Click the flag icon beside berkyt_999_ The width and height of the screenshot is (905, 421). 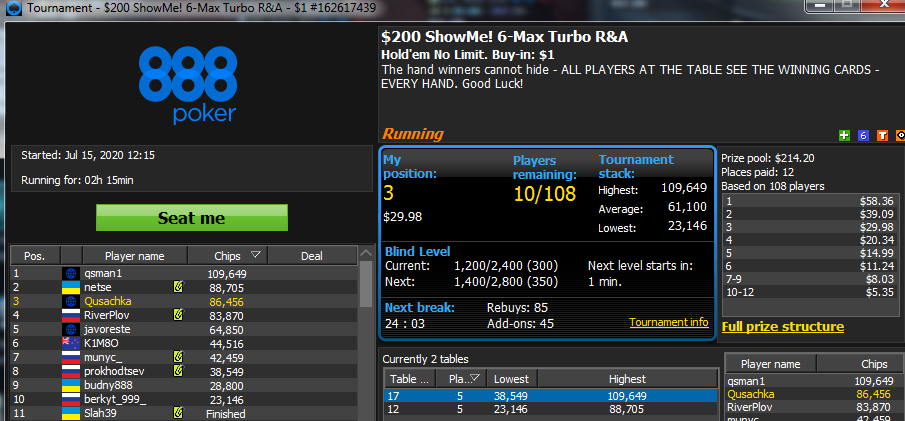click(x=71, y=399)
